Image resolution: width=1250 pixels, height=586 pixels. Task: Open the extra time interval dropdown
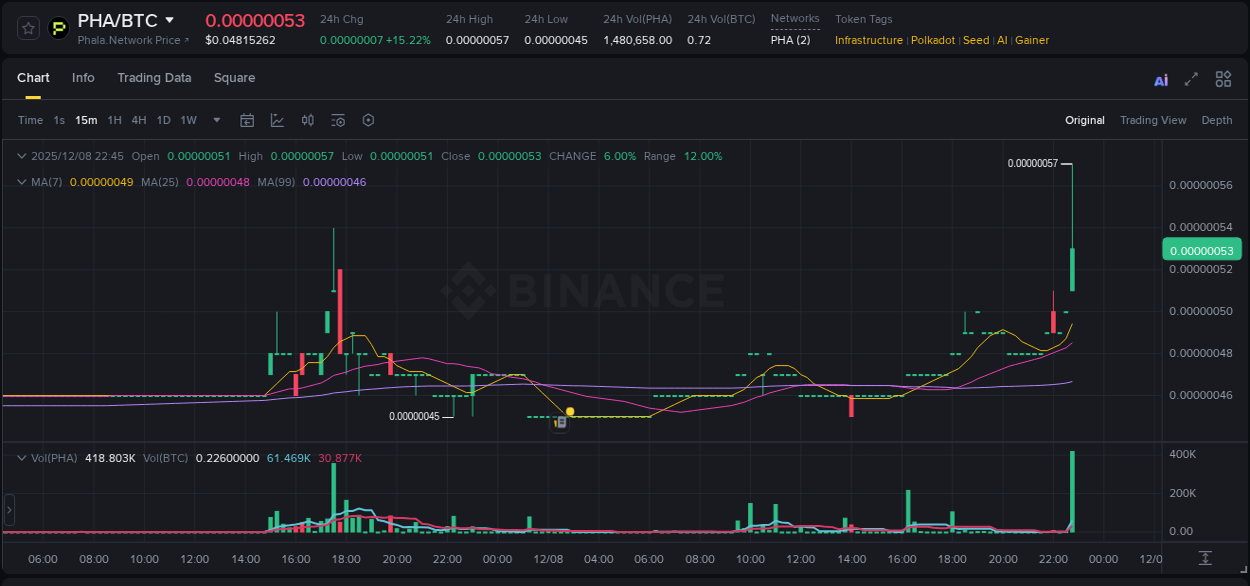pos(216,120)
